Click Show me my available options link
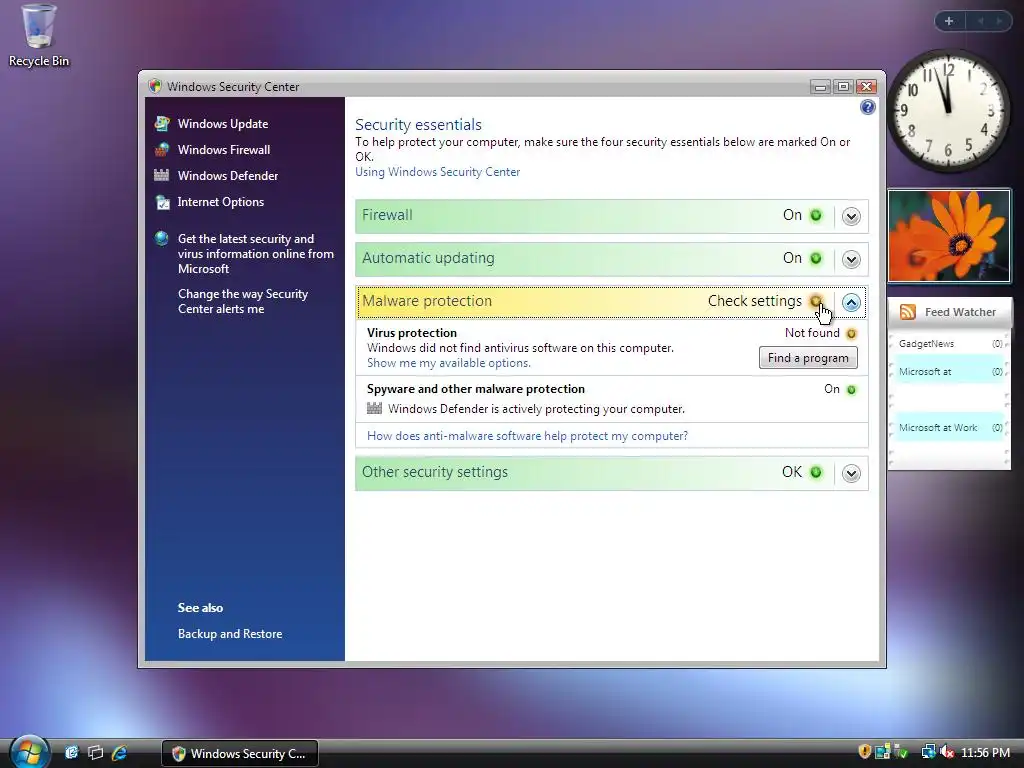This screenshot has height=768, width=1024. click(x=449, y=363)
